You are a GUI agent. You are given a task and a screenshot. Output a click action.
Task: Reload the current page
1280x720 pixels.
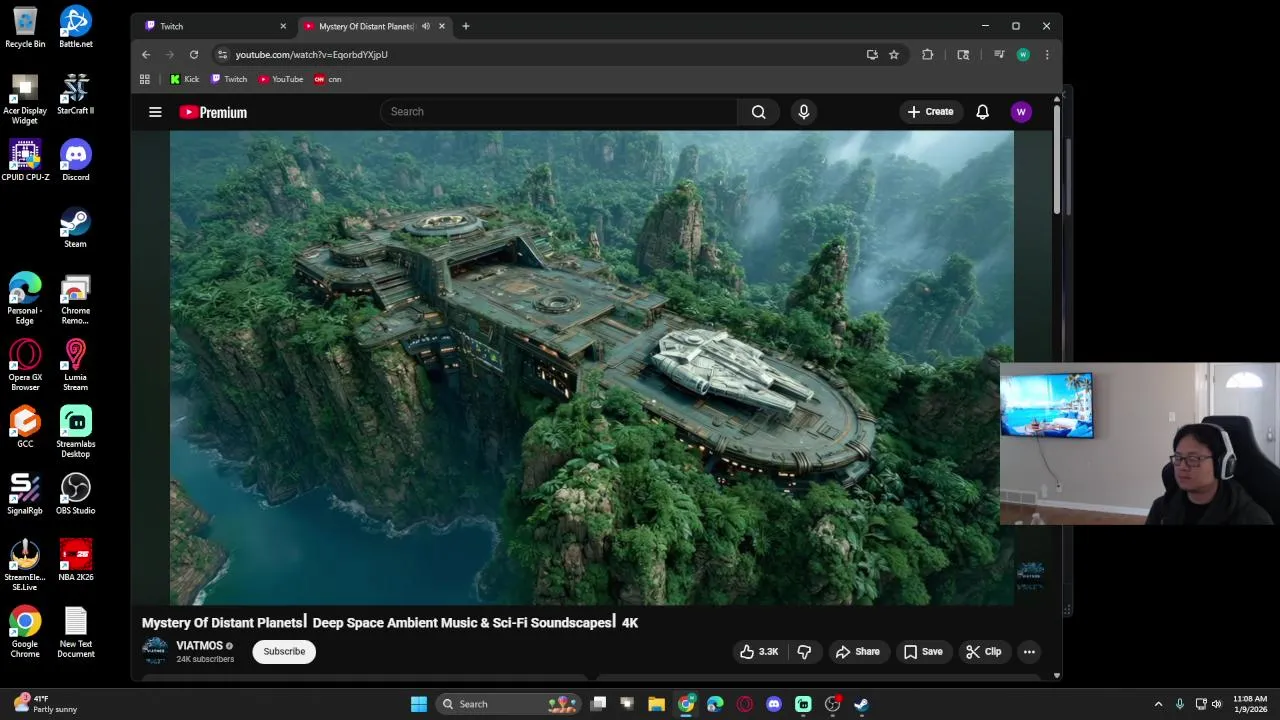pyautogui.click(x=194, y=55)
